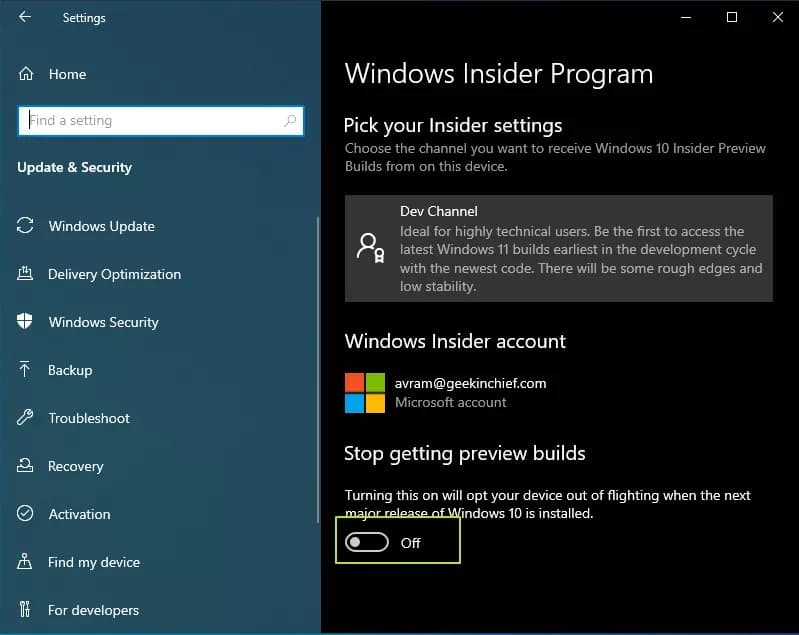The image size is (799, 635).
Task: Click the Find a setting search box
Action: click(x=161, y=121)
